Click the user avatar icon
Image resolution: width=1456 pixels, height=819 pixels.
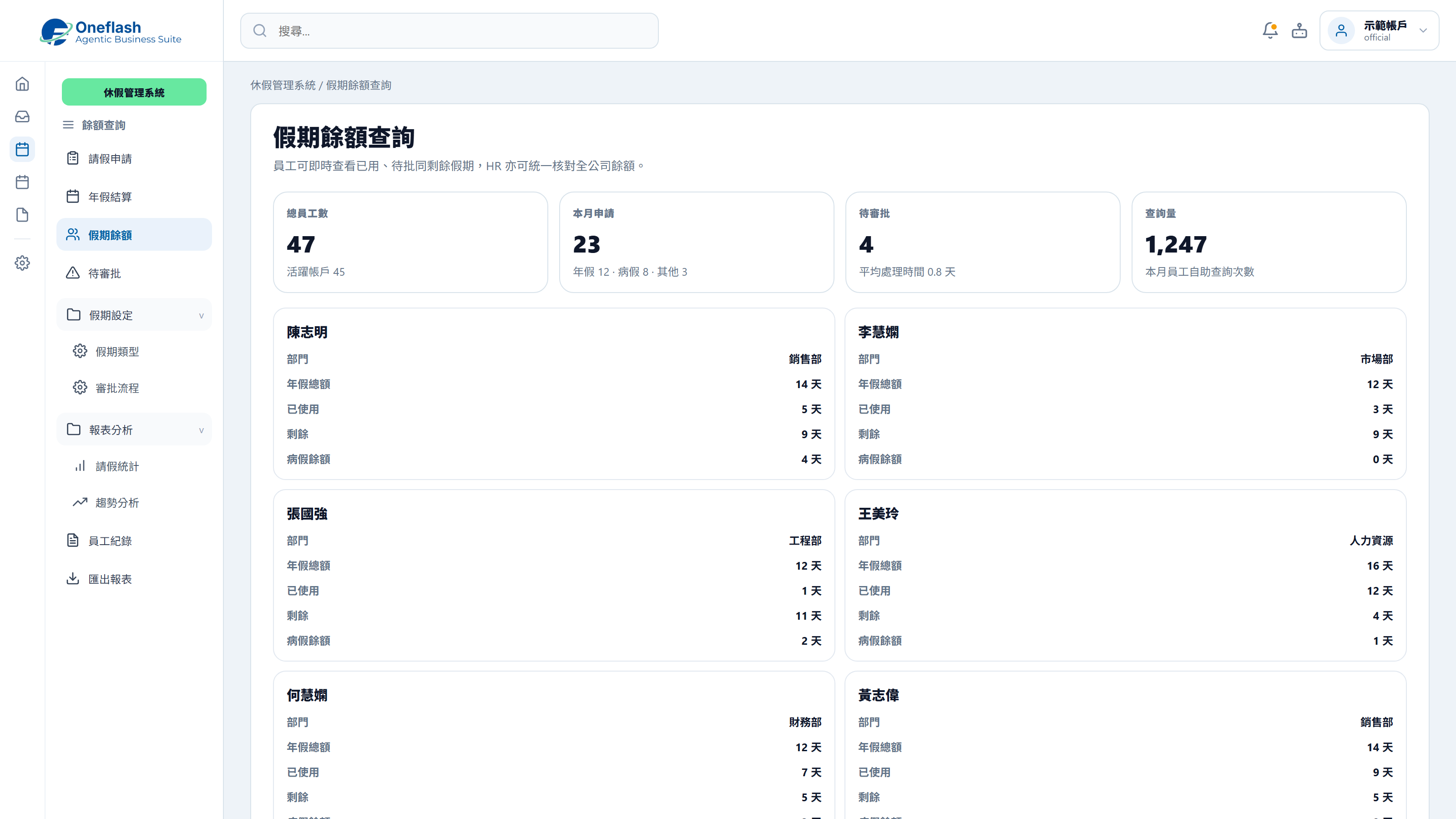pos(1341,30)
